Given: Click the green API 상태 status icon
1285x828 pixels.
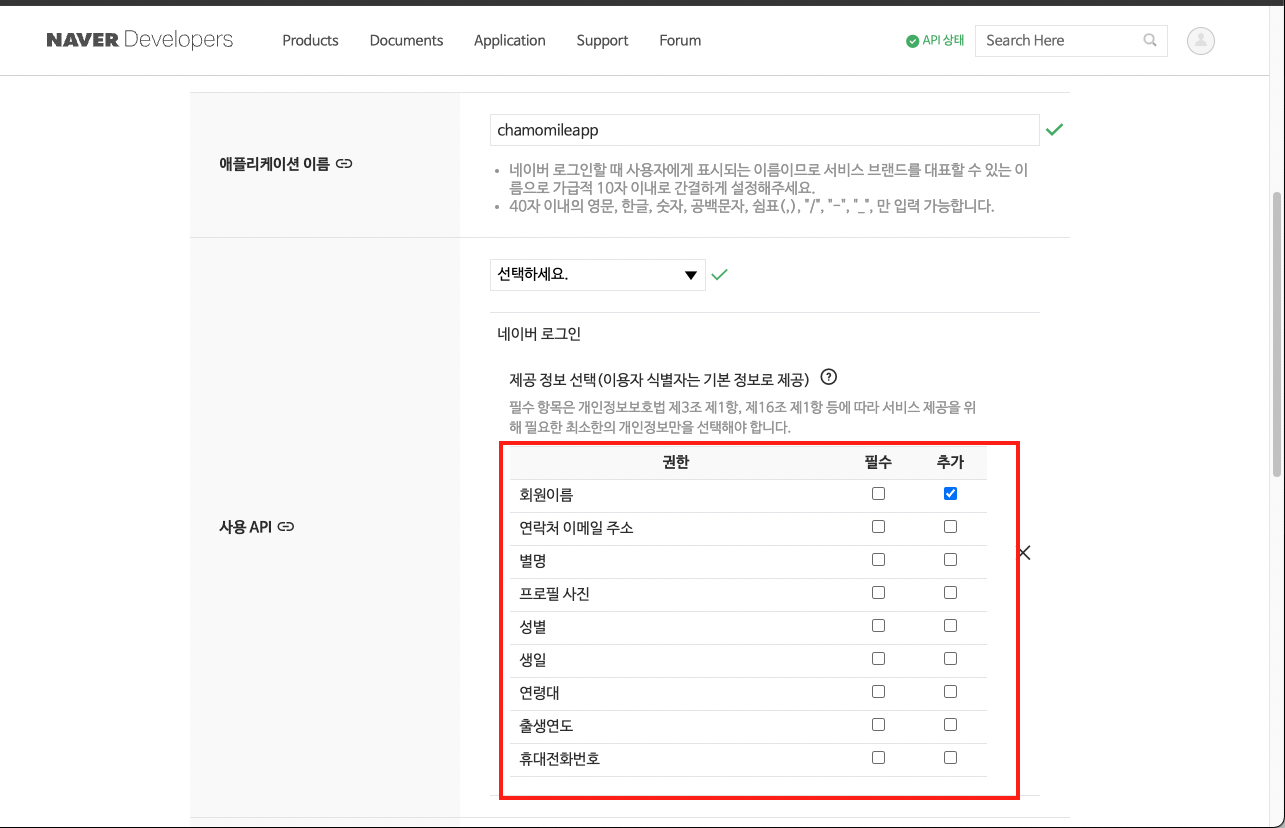Looking at the screenshot, I should tap(912, 41).
